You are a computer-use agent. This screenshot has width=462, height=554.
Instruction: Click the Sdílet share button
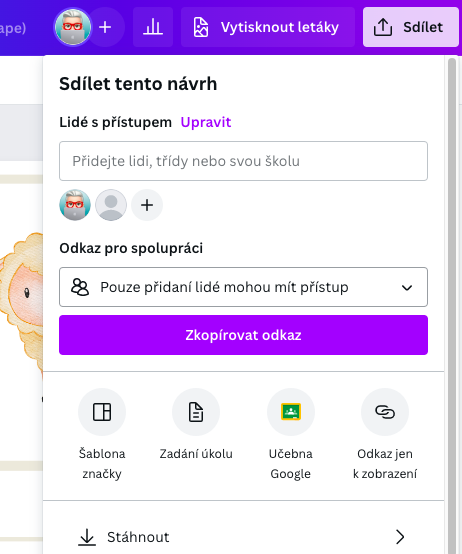[411, 27]
